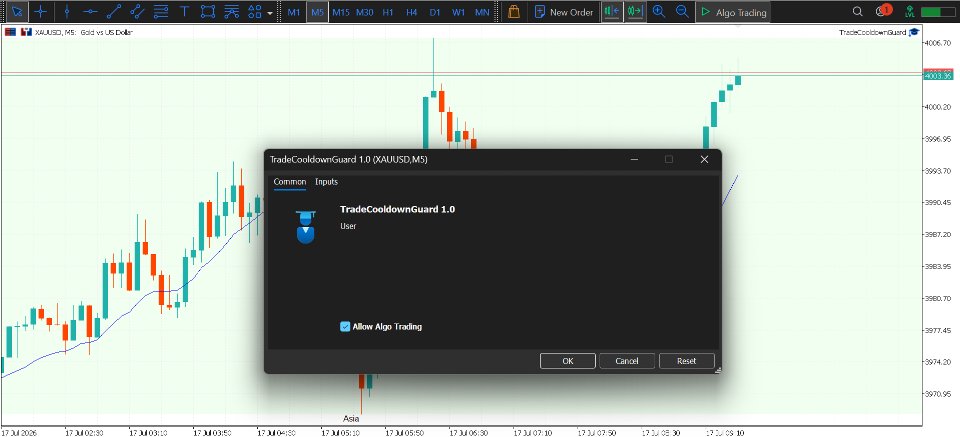Close the TradeCooldownGuard dialog
The height and width of the screenshot is (437, 960).
click(704, 159)
